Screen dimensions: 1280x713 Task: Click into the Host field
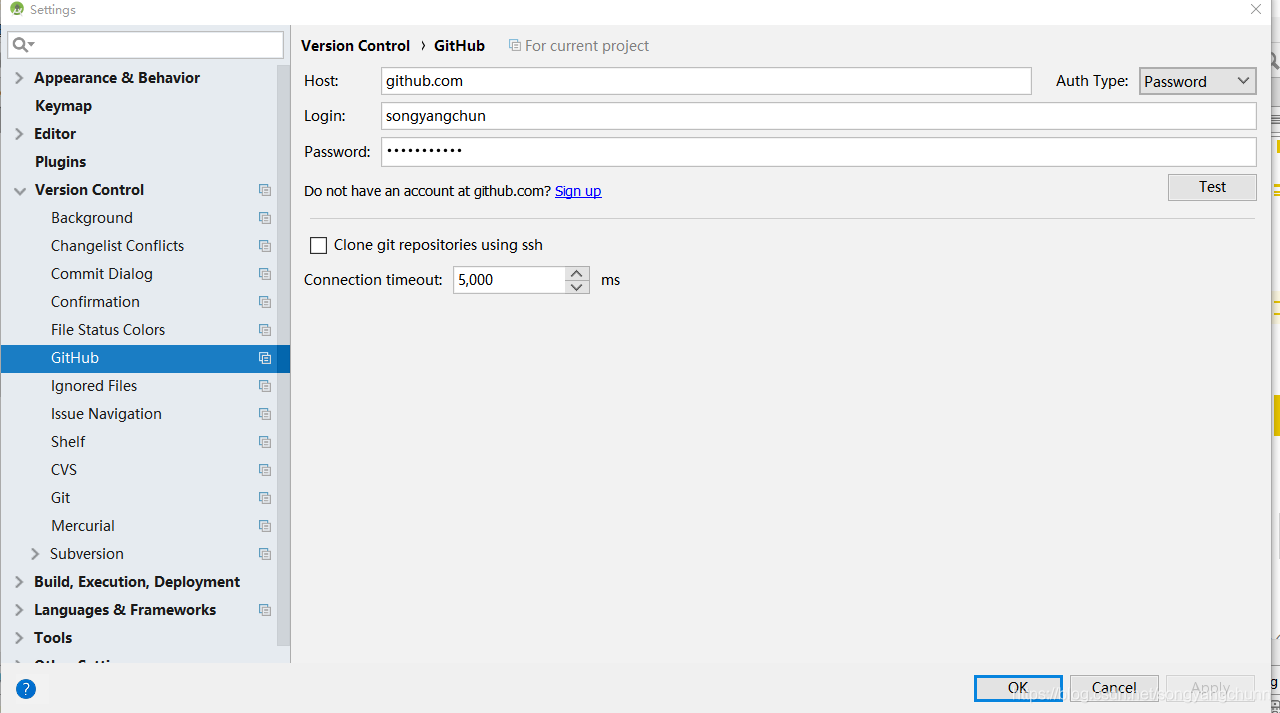[x=706, y=81]
